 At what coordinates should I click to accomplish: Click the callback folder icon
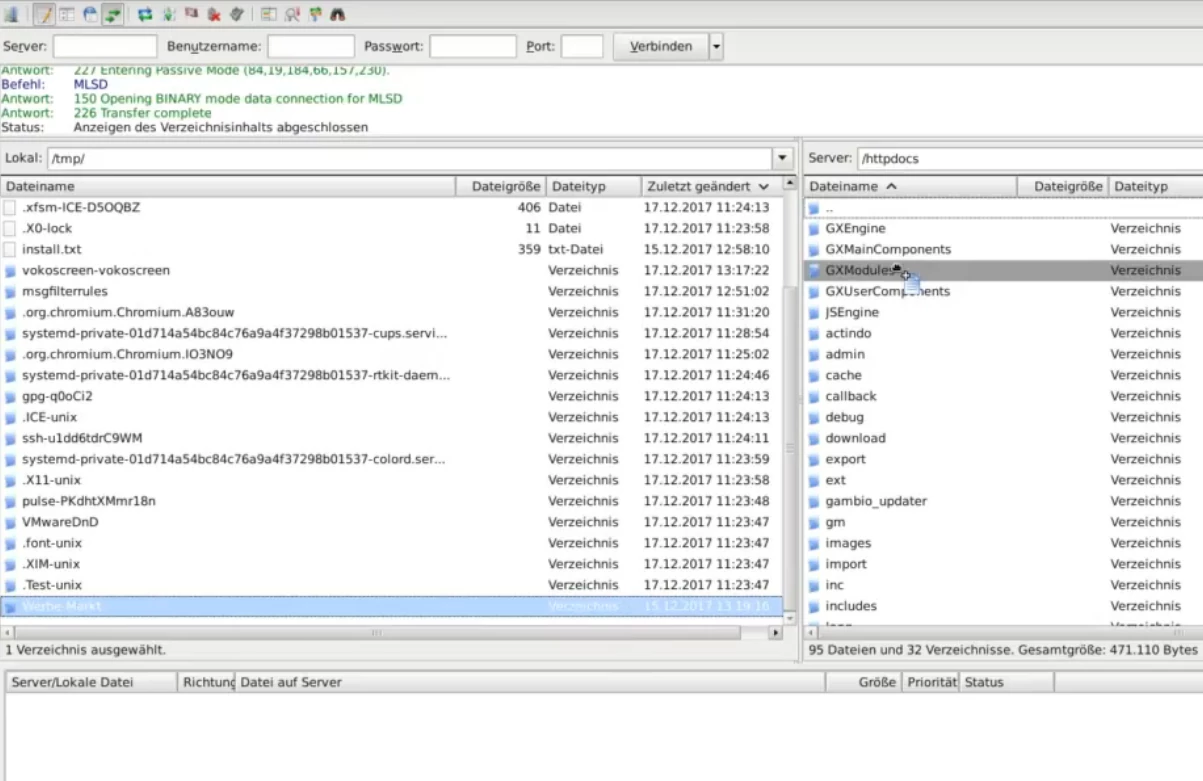(813, 397)
